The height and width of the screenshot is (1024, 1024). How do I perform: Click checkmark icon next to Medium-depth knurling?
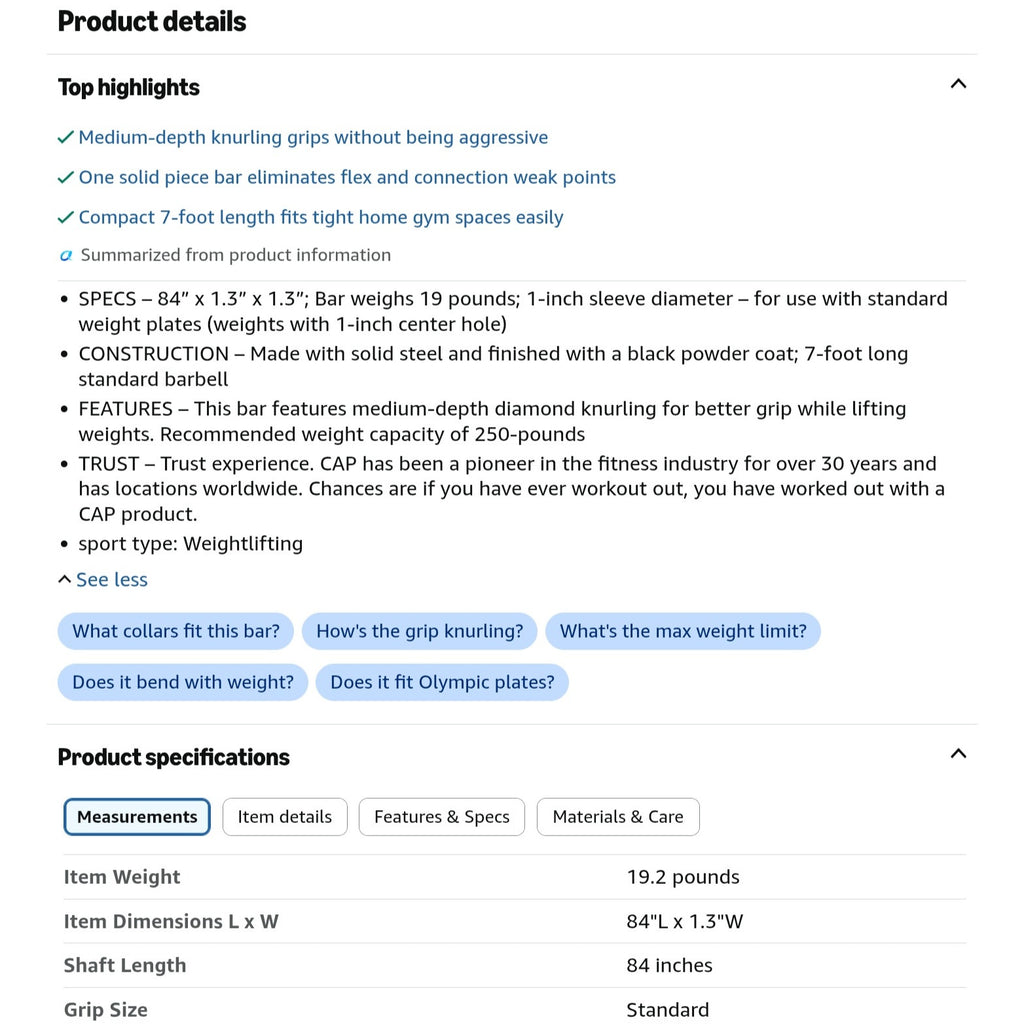click(66, 138)
